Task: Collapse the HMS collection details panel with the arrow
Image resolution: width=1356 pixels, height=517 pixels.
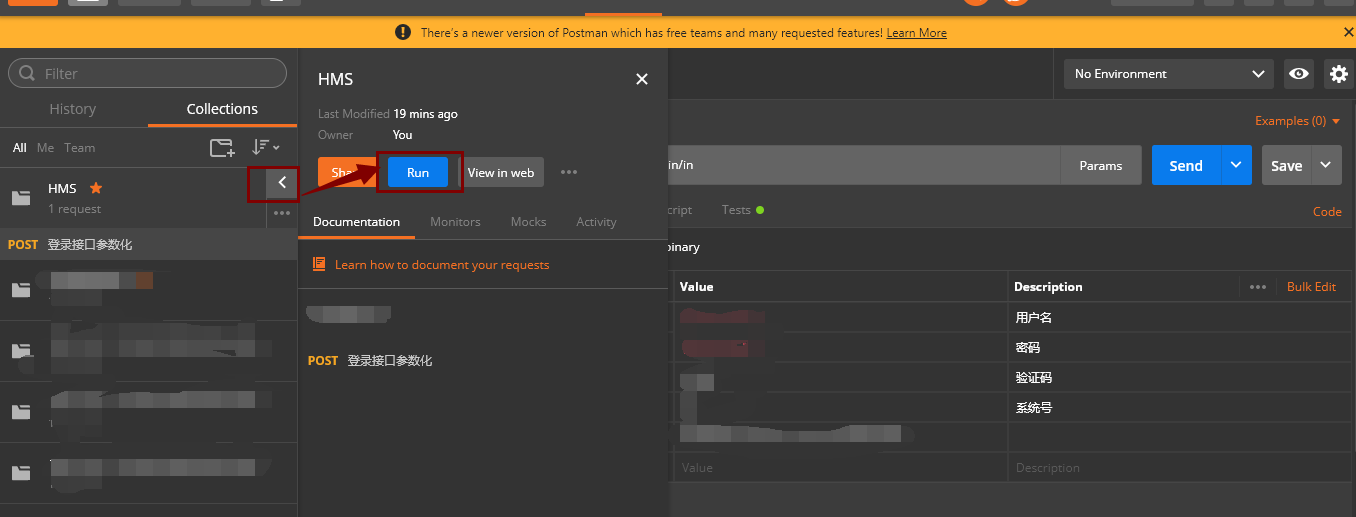Action: coord(282,182)
